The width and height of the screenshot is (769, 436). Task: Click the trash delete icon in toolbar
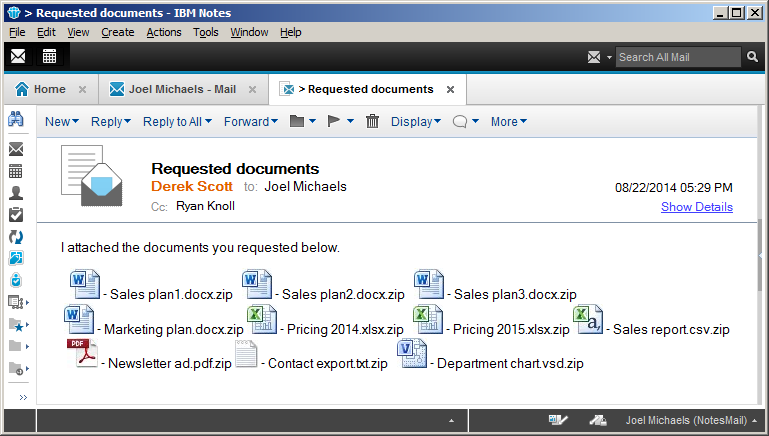[372, 121]
